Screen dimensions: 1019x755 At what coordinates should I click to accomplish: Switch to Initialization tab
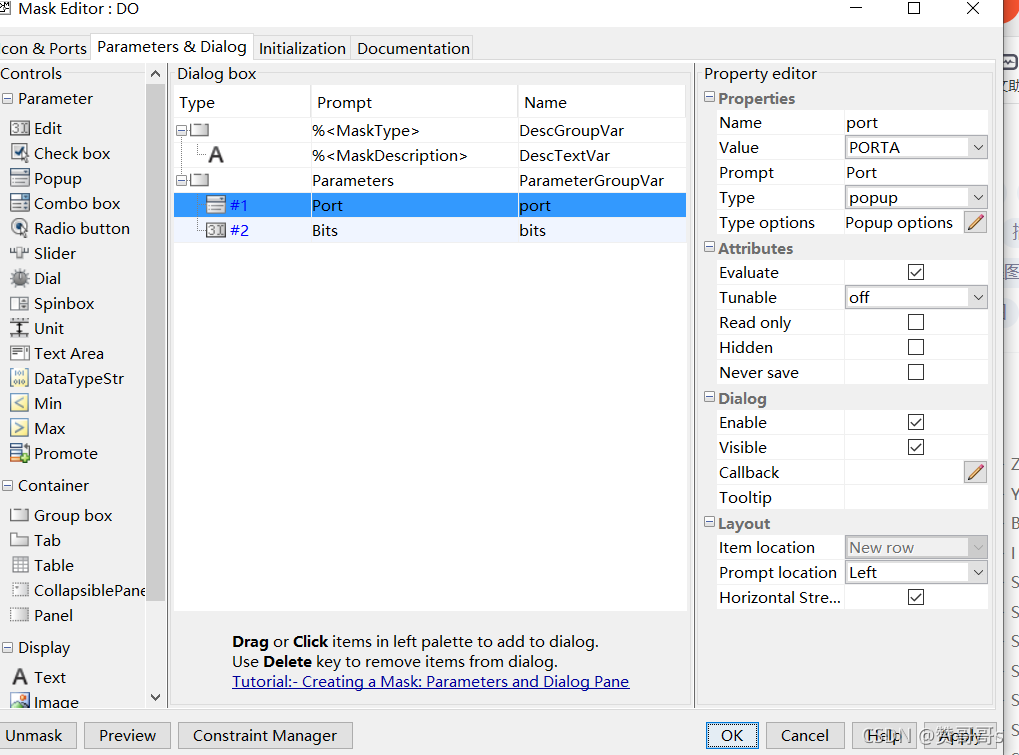click(x=302, y=49)
